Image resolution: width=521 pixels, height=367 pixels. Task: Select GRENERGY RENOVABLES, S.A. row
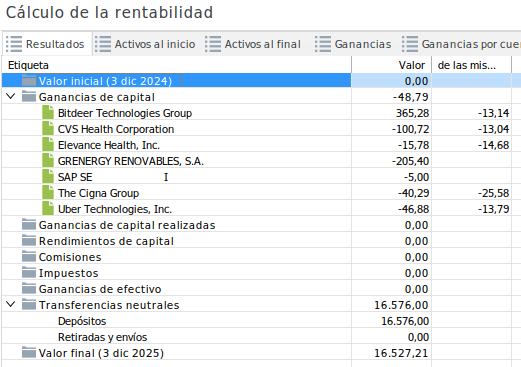pyautogui.click(x=261, y=161)
